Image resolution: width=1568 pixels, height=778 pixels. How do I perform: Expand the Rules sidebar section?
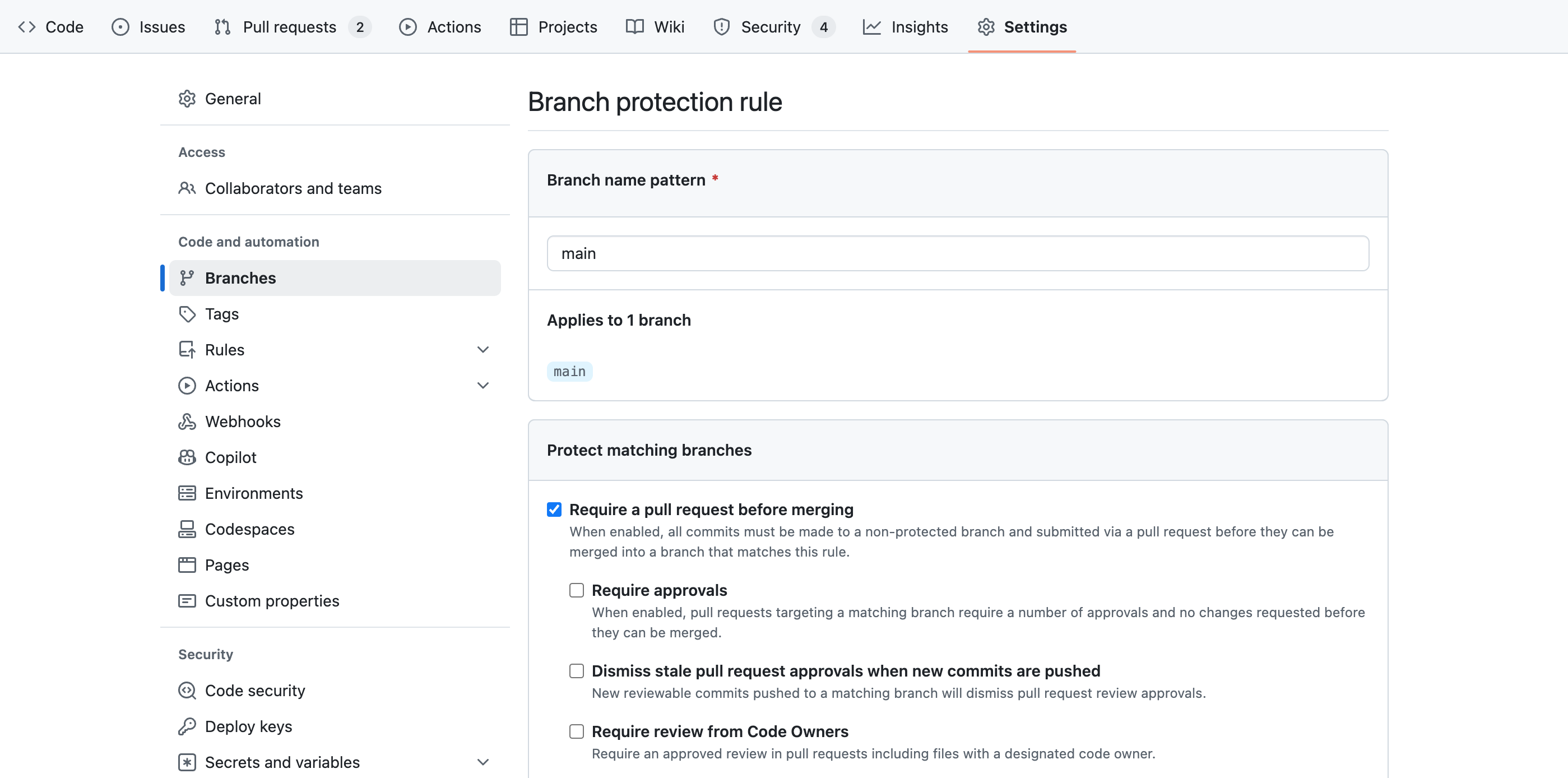point(483,349)
